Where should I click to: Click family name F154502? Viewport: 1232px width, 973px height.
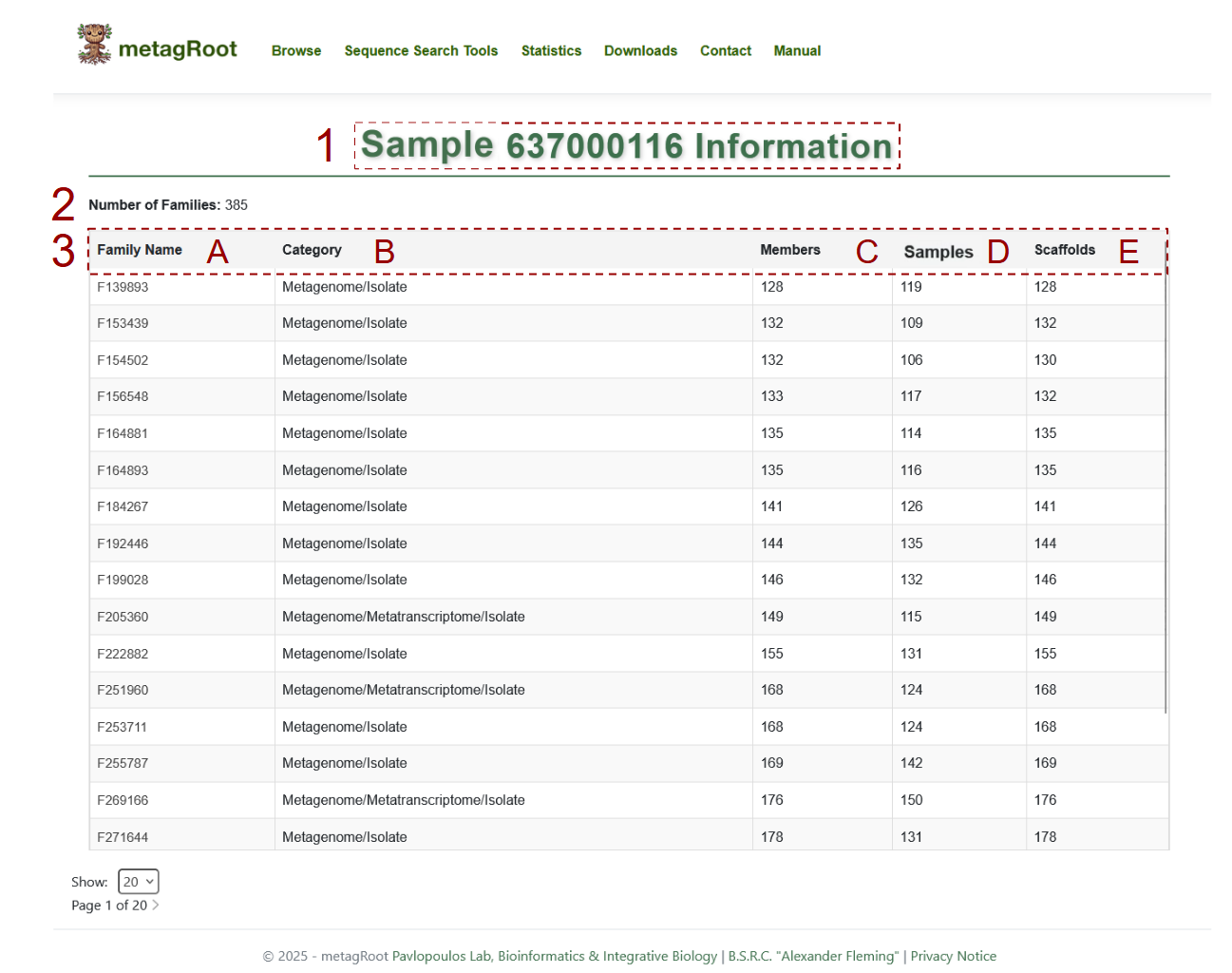tap(123, 360)
